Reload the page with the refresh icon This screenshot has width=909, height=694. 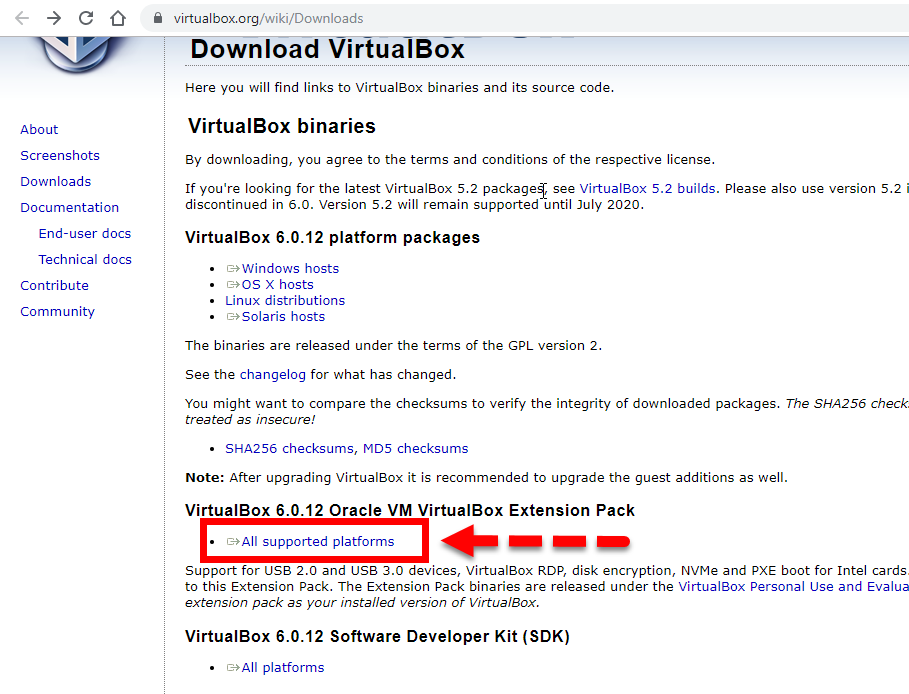pyautogui.click(x=86, y=18)
